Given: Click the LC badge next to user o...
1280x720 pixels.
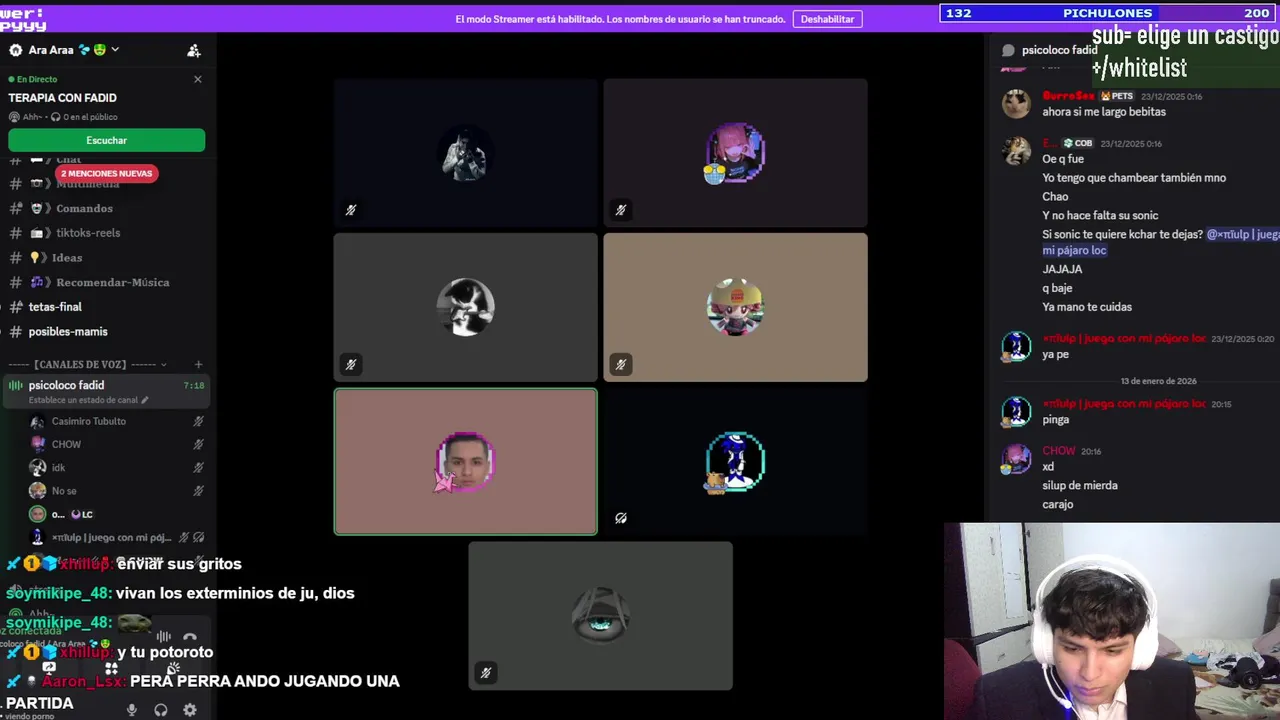Looking at the screenshot, I should 82,515.
